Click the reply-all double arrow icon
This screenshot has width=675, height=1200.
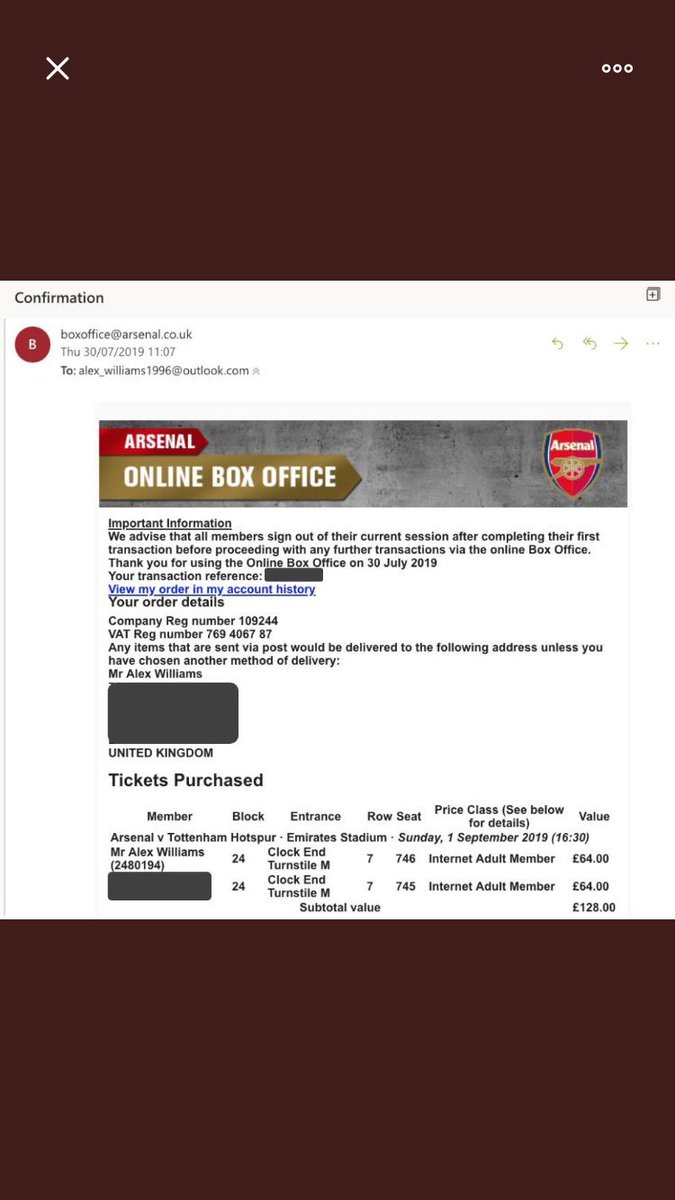(x=590, y=343)
